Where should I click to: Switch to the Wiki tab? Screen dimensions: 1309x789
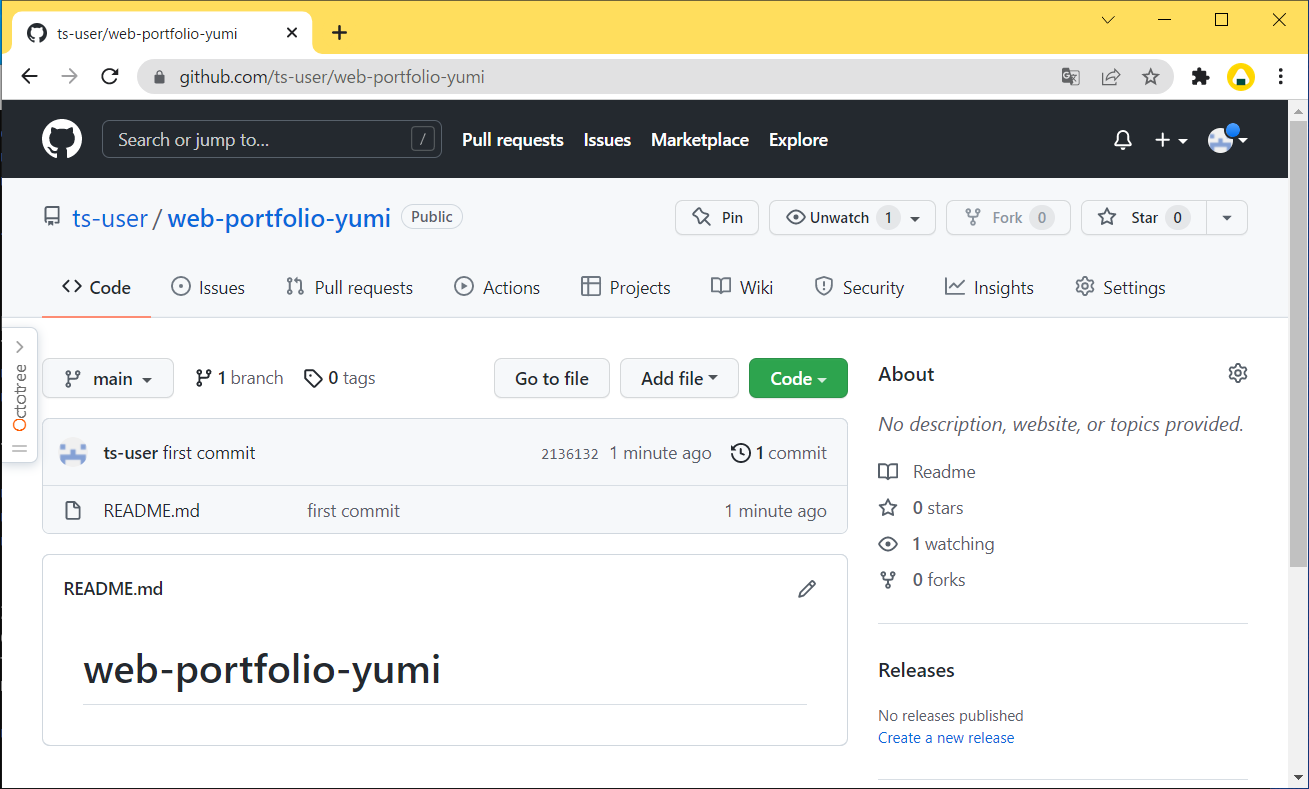click(742, 288)
